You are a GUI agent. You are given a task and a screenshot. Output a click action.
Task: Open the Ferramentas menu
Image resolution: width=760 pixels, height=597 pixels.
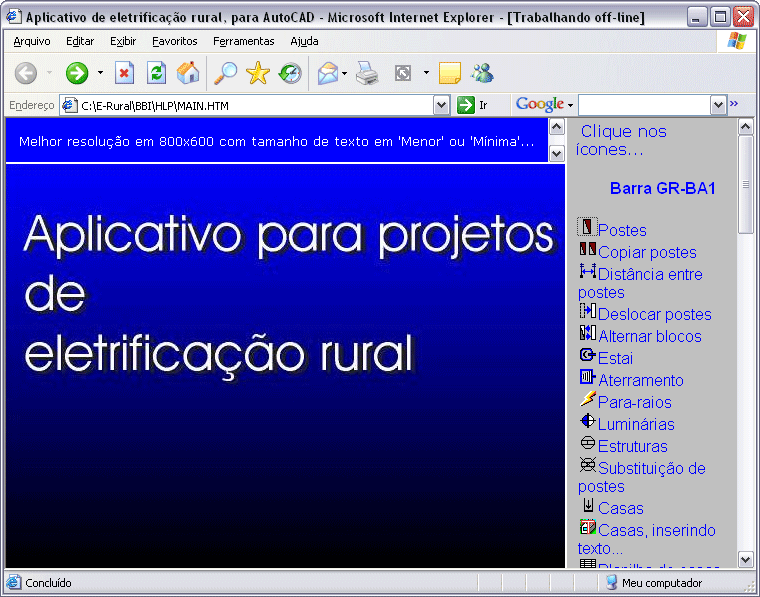click(243, 41)
